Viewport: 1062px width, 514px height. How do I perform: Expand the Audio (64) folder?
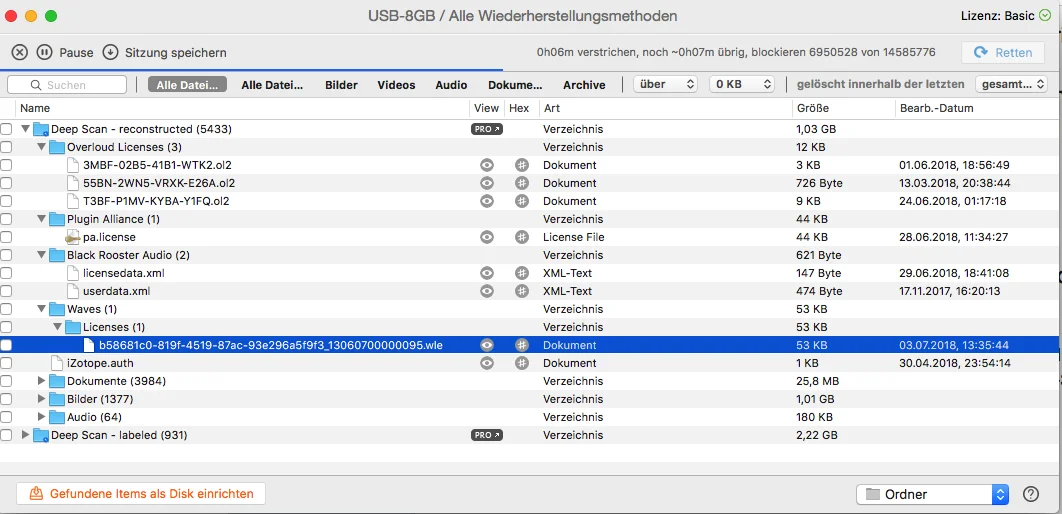tap(42, 416)
